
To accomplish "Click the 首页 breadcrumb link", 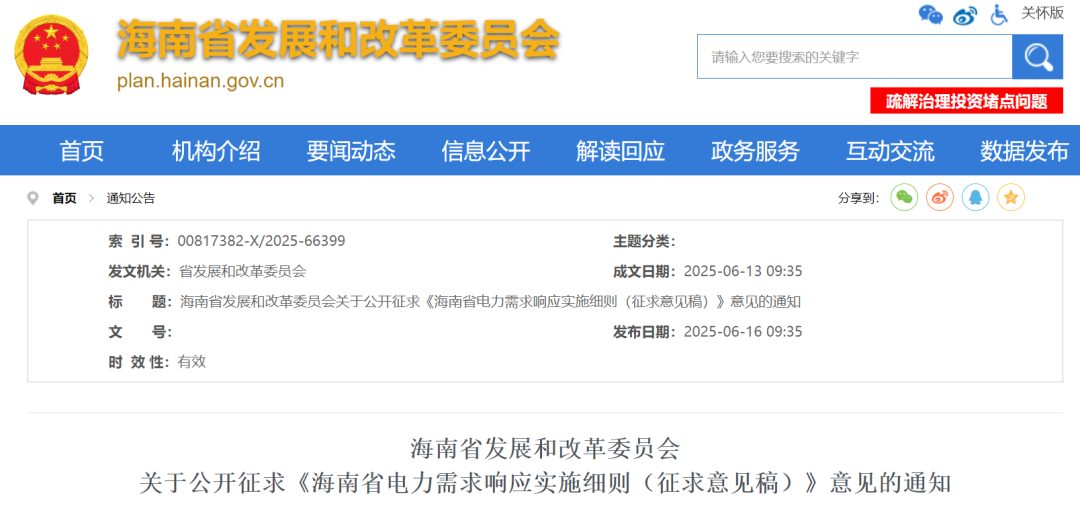I will pos(65,198).
